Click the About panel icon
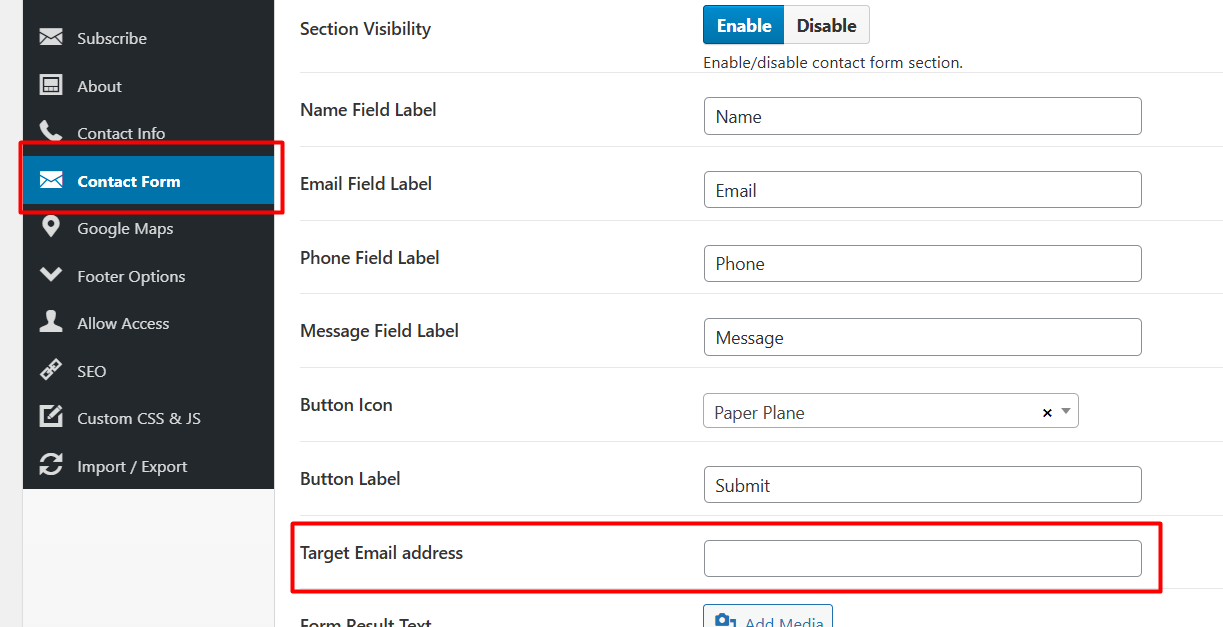Image resolution: width=1223 pixels, height=627 pixels. (50, 84)
